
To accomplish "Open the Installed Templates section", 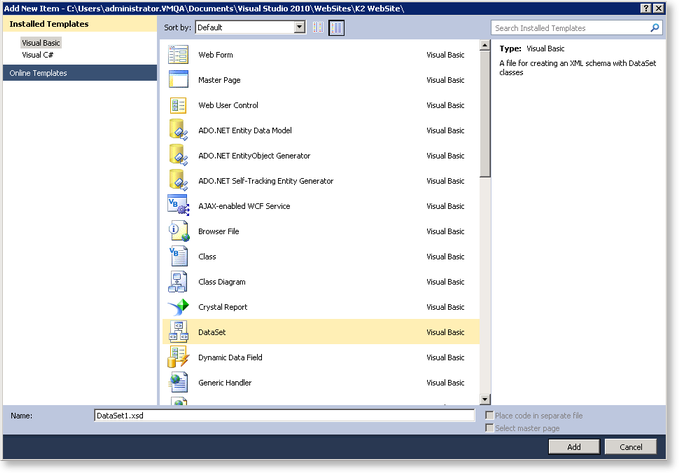I will [80, 24].
